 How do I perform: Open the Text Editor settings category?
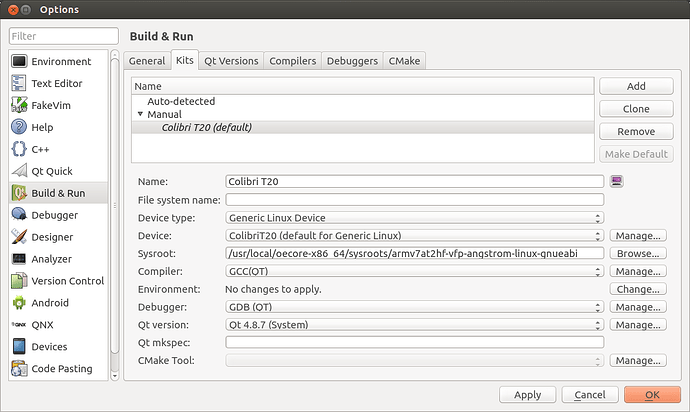58,83
